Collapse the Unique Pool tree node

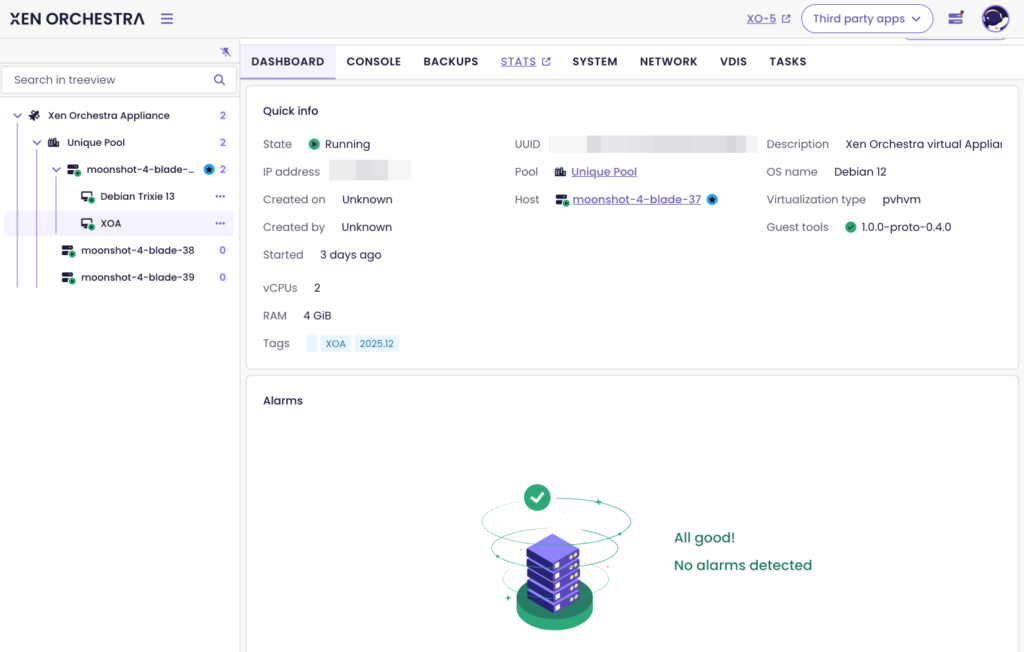37,143
